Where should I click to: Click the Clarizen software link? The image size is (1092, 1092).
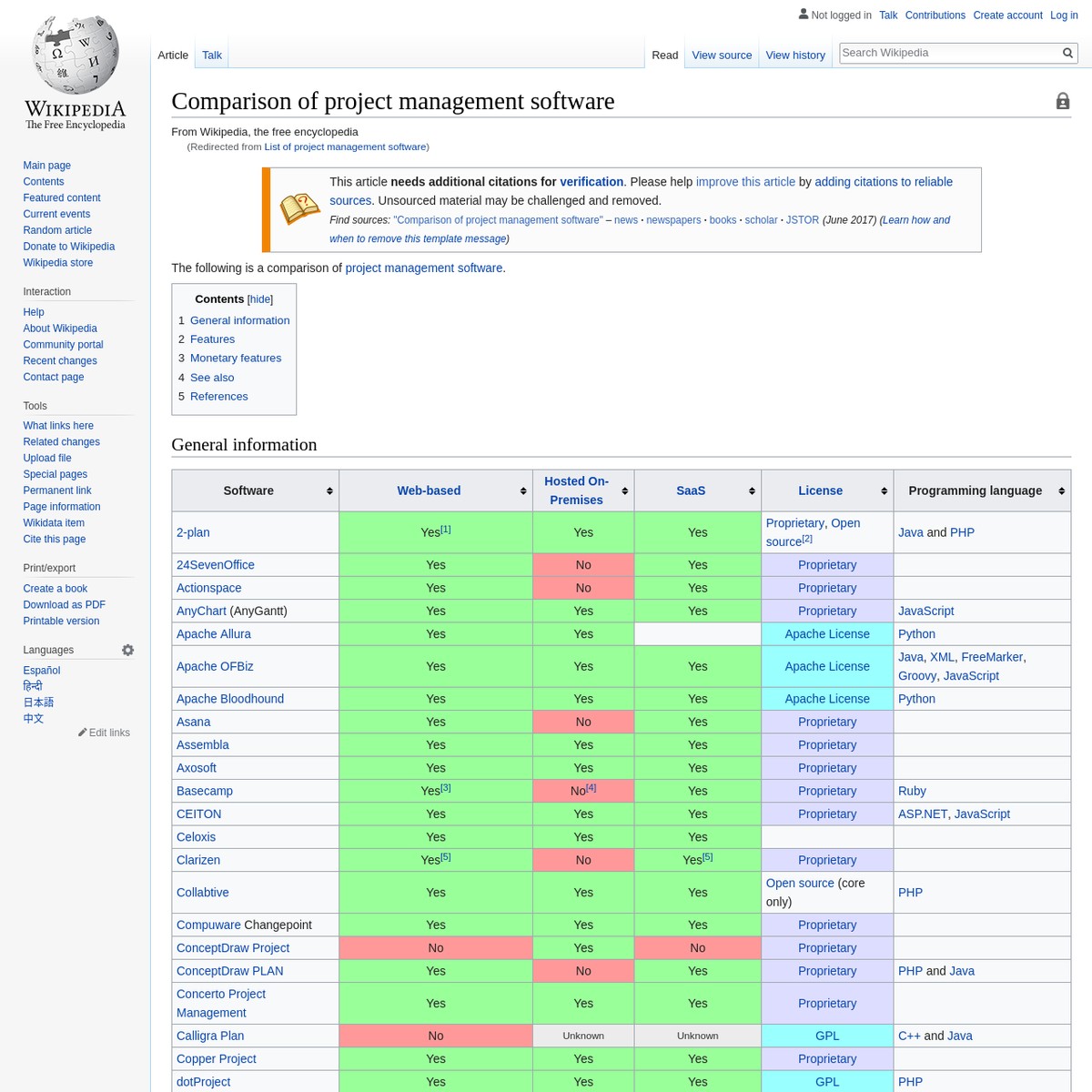coord(198,860)
